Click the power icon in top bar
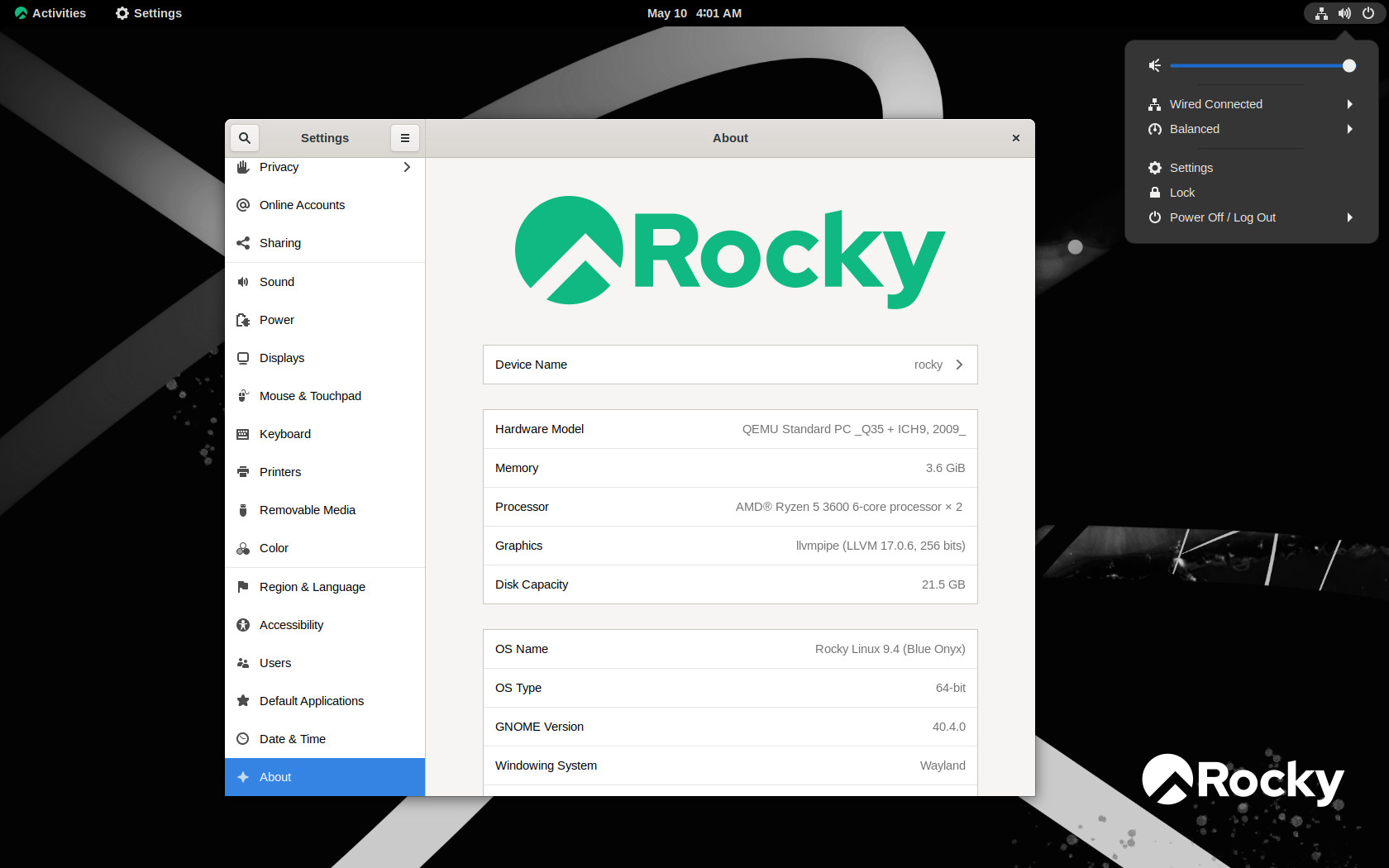Screen dimensions: 1389x868 pyautogui.click(x=1368, y=13)
